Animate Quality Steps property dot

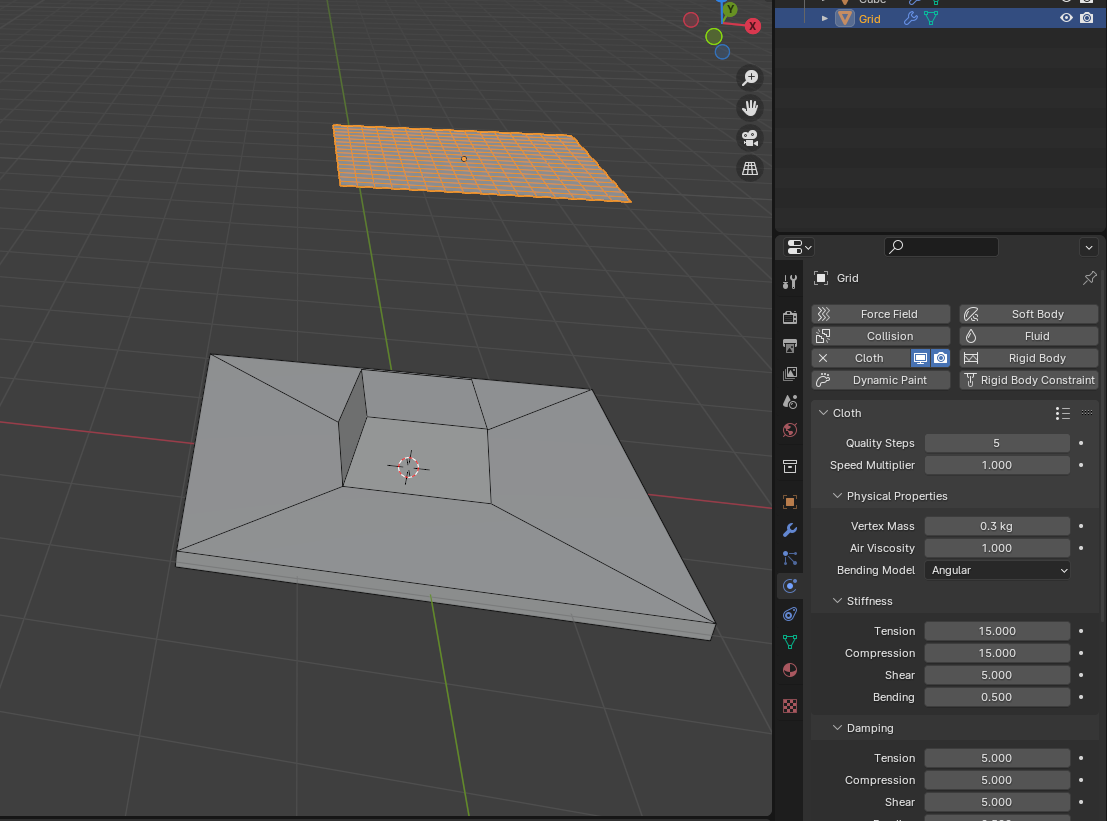(1081, 443)
